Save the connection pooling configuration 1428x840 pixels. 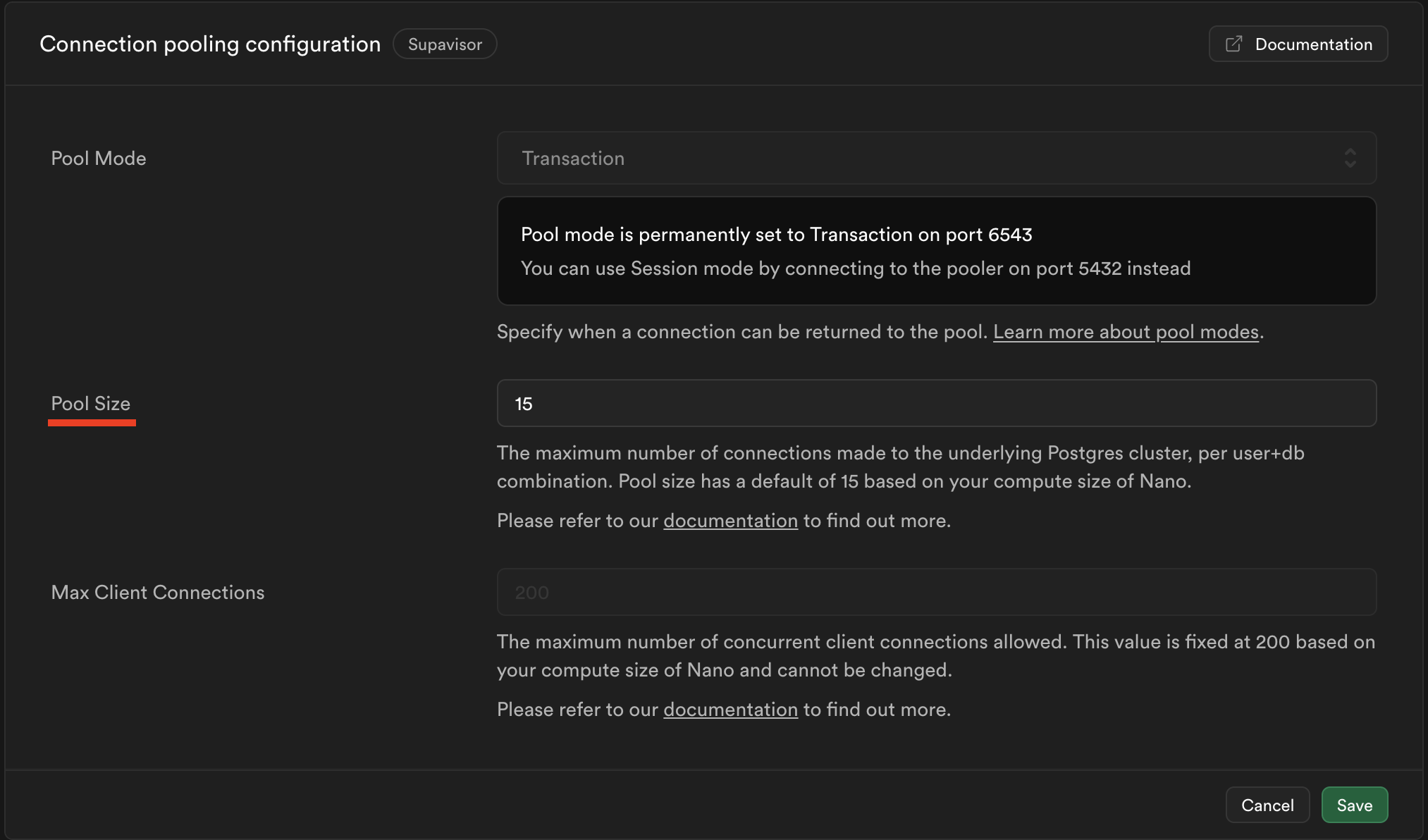(1354, 805)
